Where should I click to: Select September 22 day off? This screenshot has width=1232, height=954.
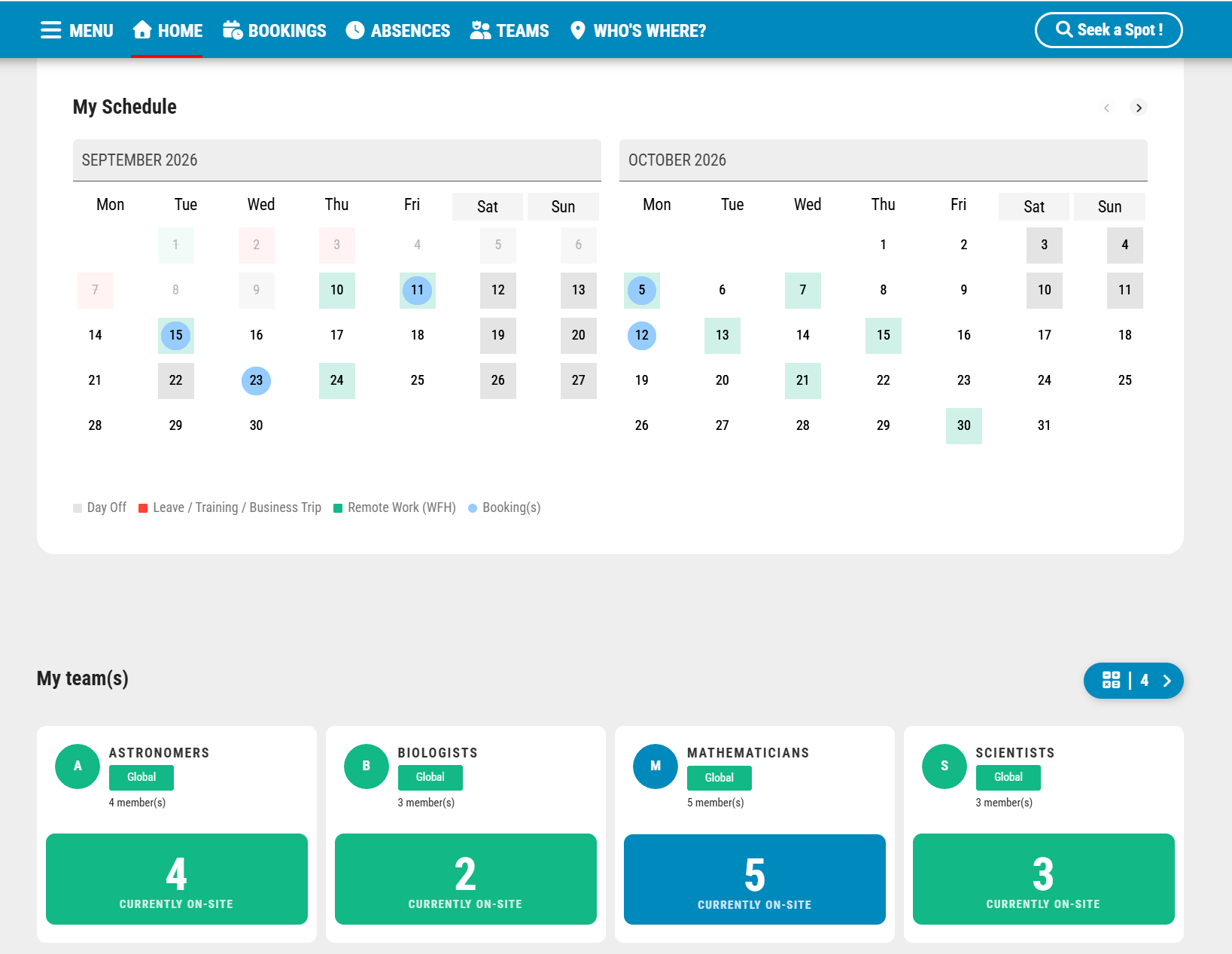176,381
